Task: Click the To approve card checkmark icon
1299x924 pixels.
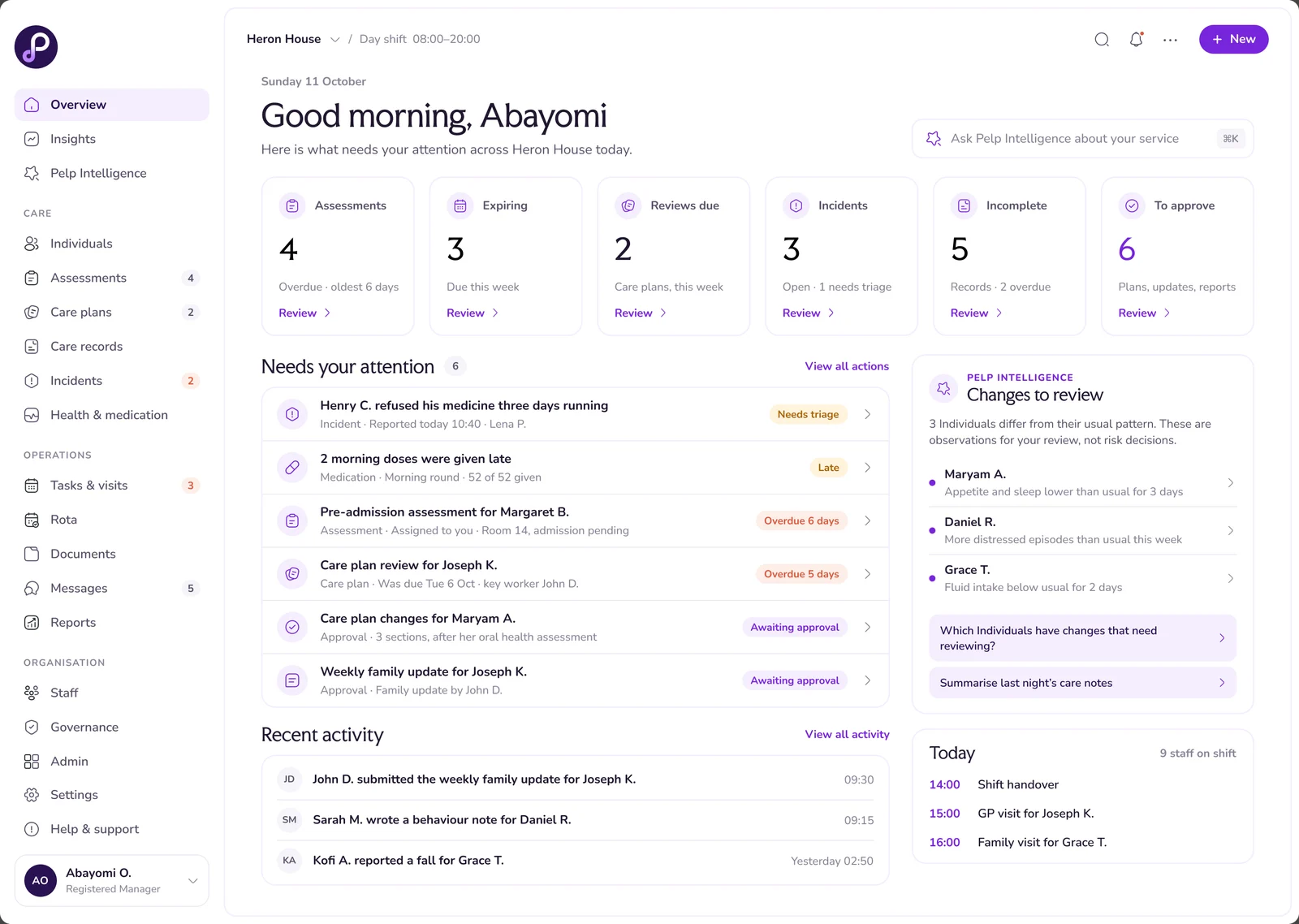Action: (x=1132, y=206)
